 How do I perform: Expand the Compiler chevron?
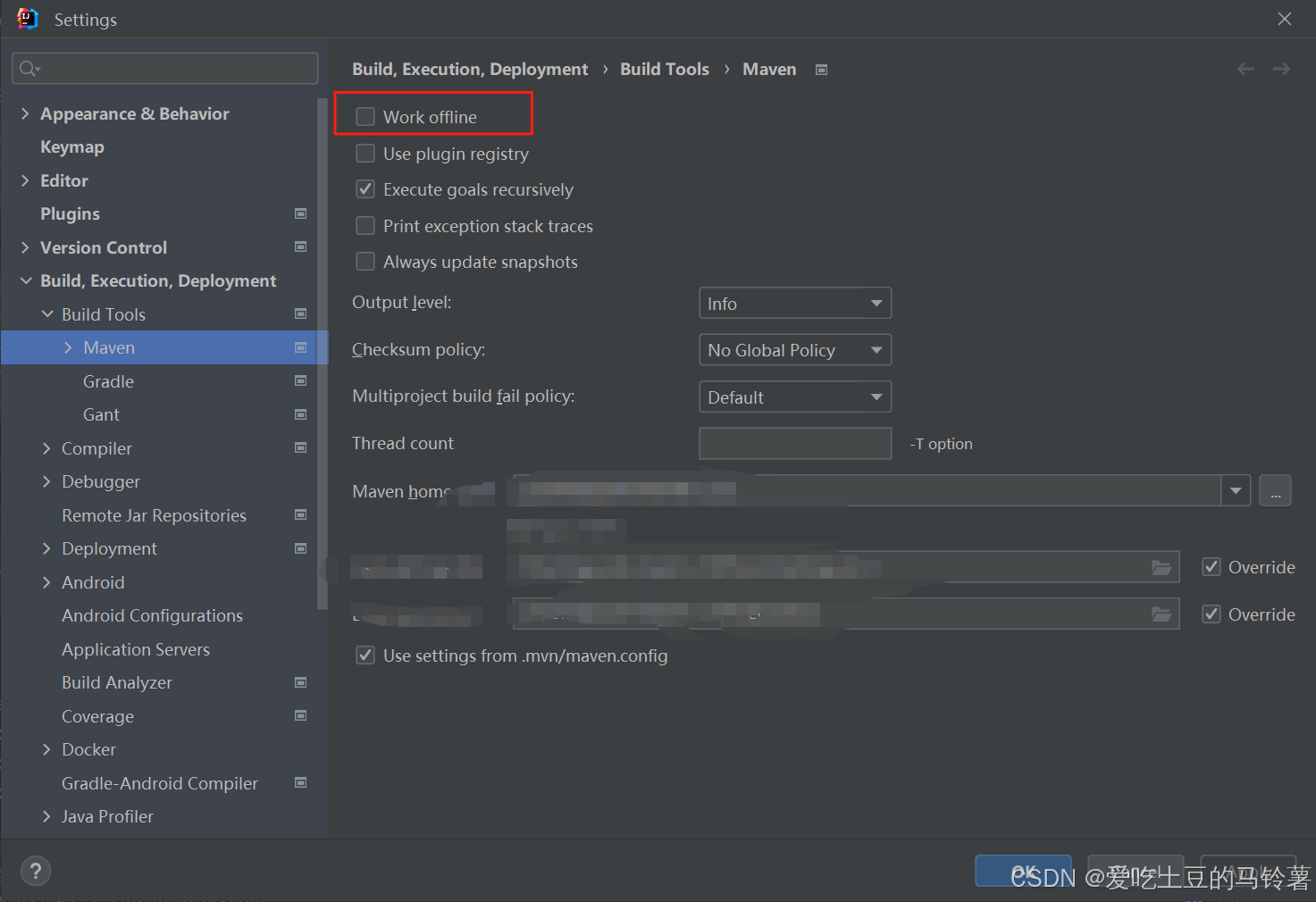[46, 448]
